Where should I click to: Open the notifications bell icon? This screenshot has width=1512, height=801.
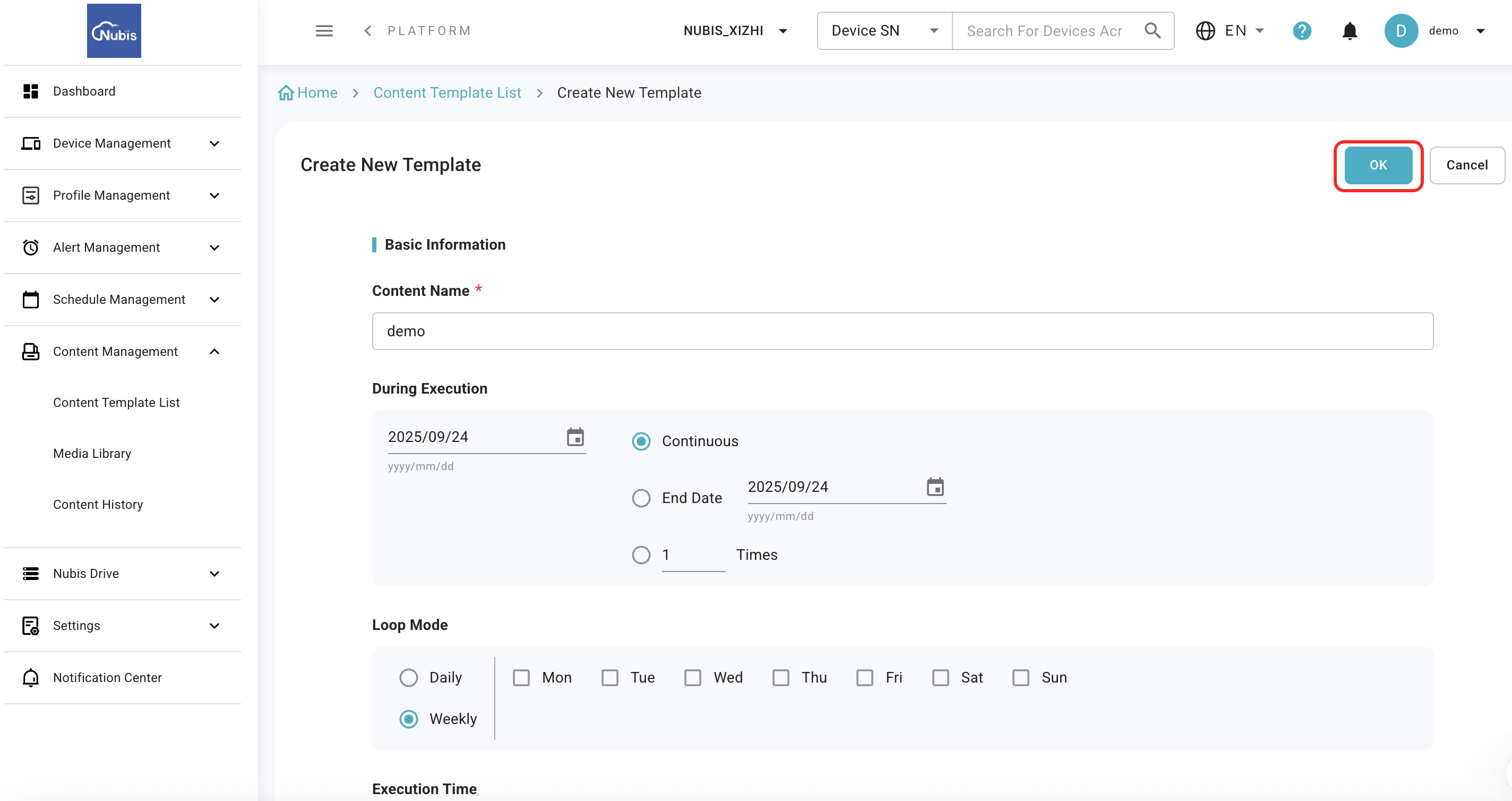tap(1350, 30)
